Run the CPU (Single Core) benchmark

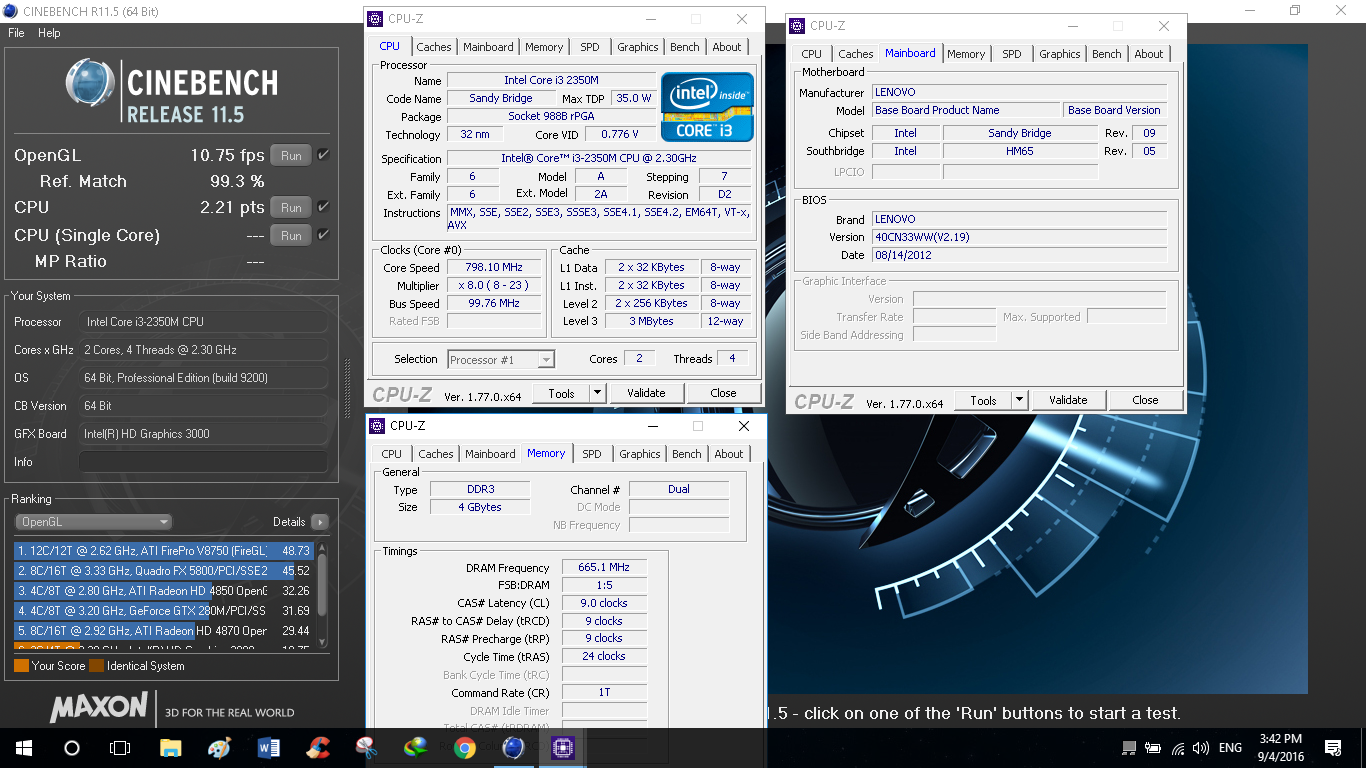291,235
